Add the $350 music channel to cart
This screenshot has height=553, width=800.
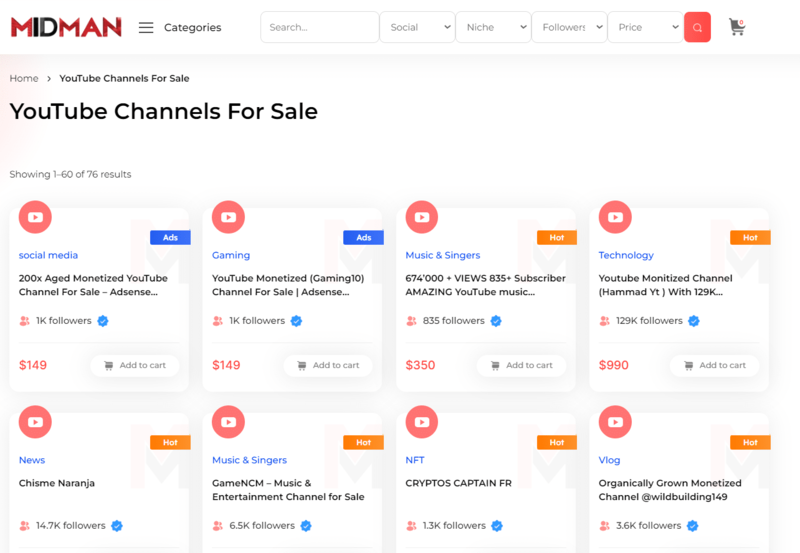pyautogui.click(x=521, y=365)
